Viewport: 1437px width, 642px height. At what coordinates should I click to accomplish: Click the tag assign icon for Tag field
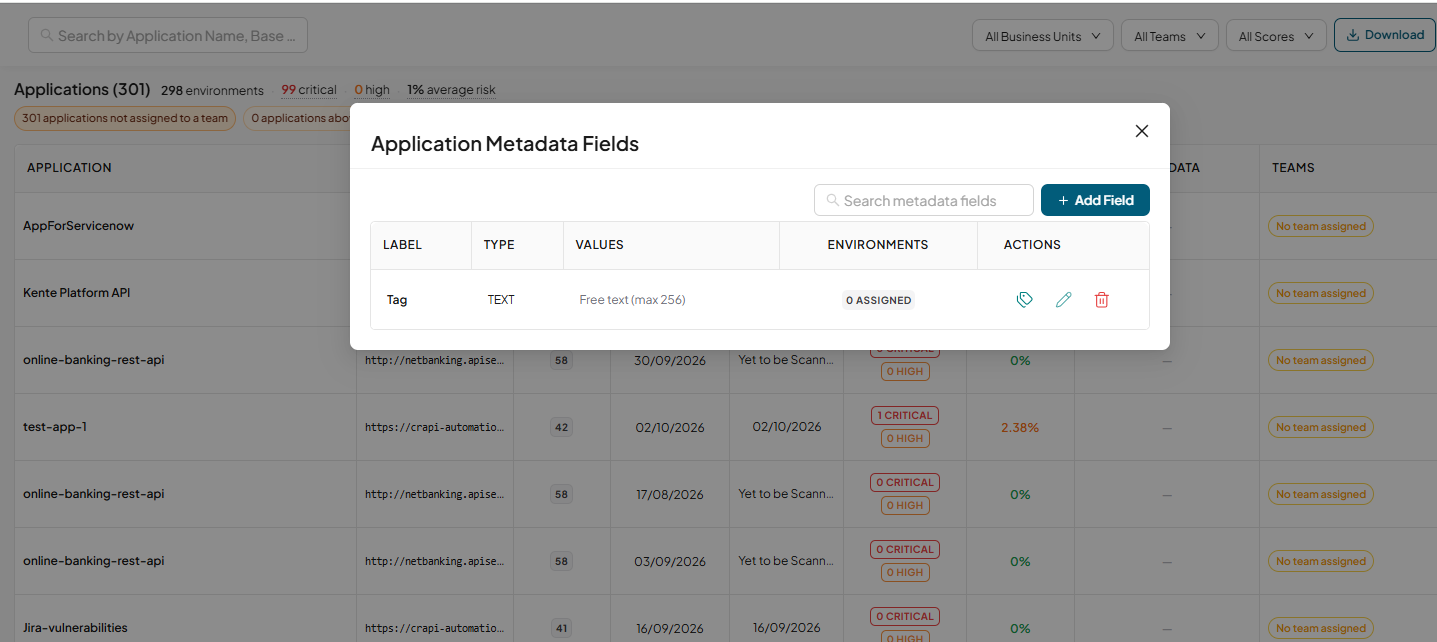click(x=1024, y=299)
